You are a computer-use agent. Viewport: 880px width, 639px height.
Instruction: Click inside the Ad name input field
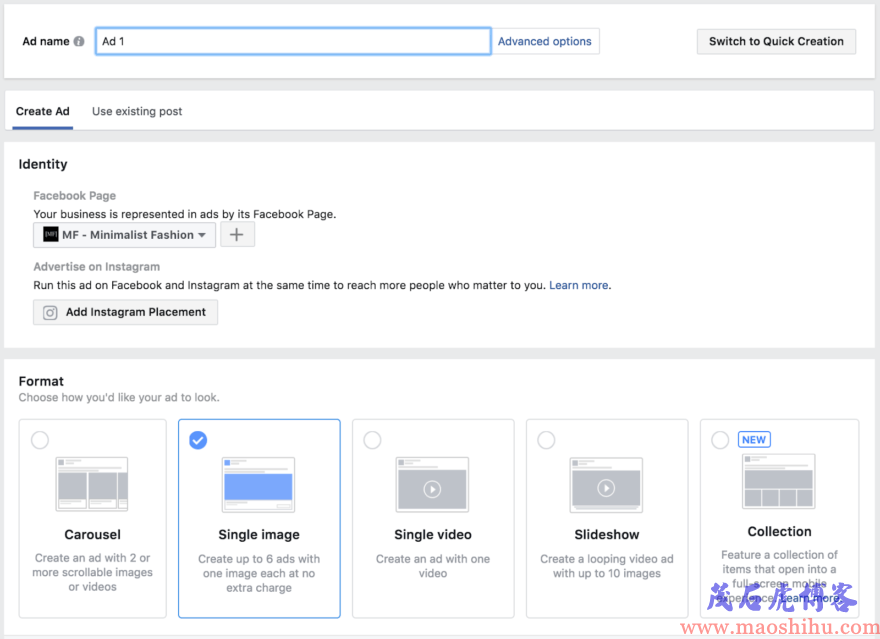(294, 42)
